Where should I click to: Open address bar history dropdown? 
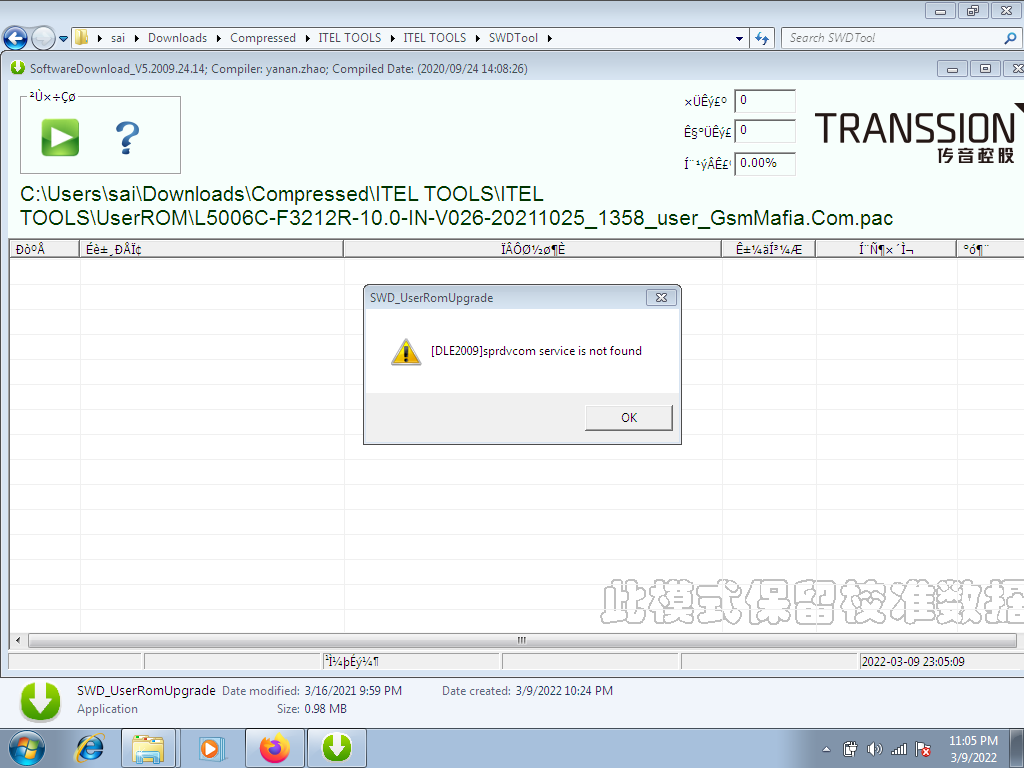[x=739, y=39]
